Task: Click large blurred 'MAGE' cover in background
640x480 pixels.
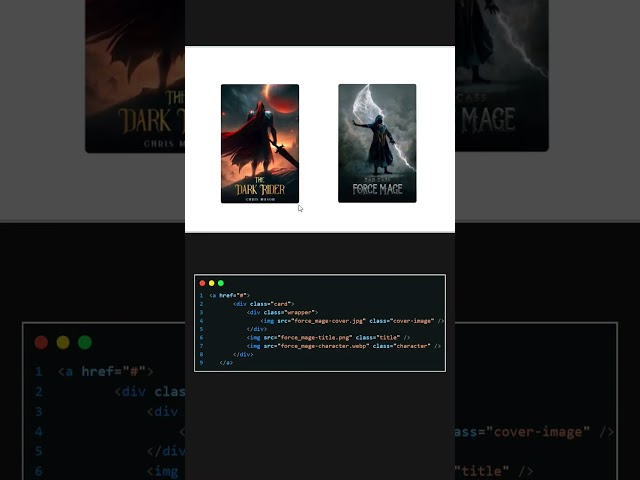Action: tap(502, 76)
